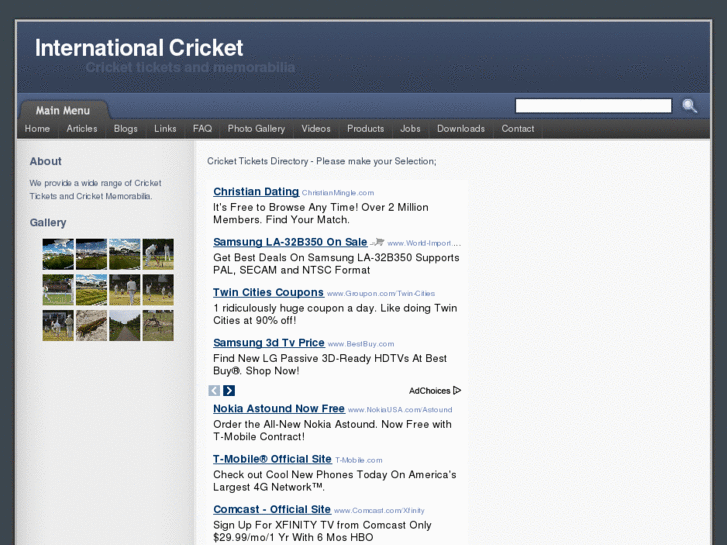The width and height of the screenshot is (727, 545).
Task: Click the previous ads arrow icon
Action: pos(214,391)
